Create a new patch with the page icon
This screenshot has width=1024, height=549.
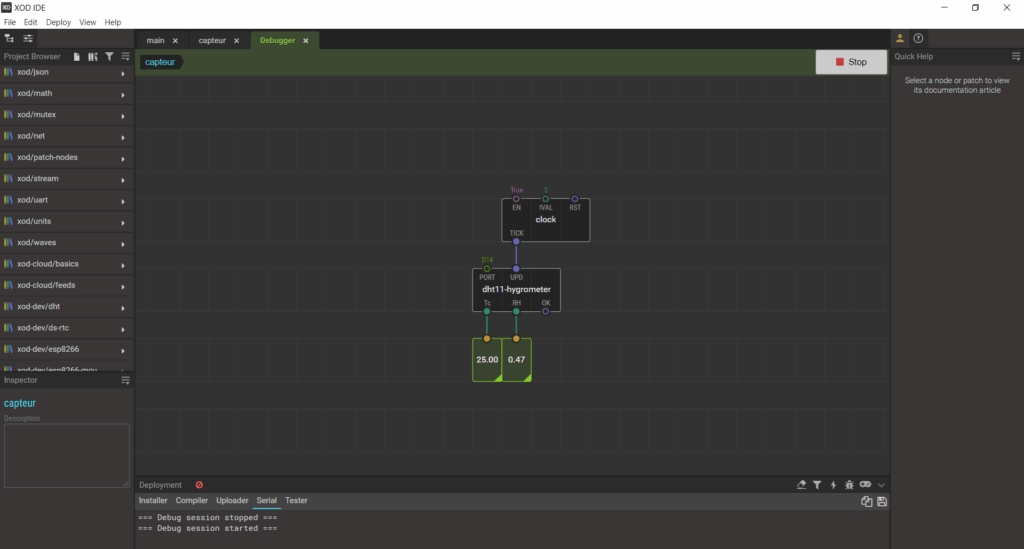76,57
